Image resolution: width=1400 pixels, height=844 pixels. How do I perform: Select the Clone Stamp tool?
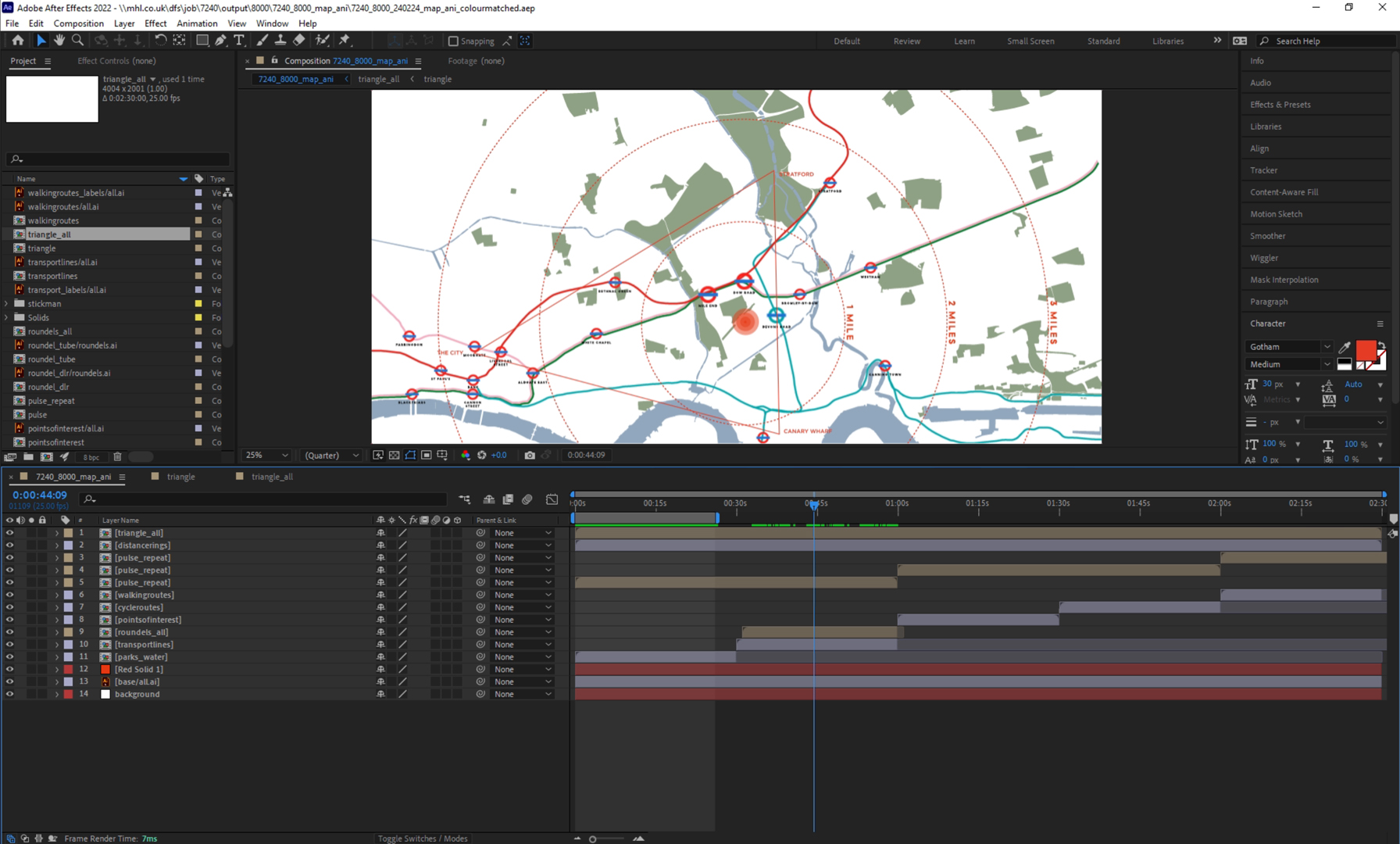[280, 40]
